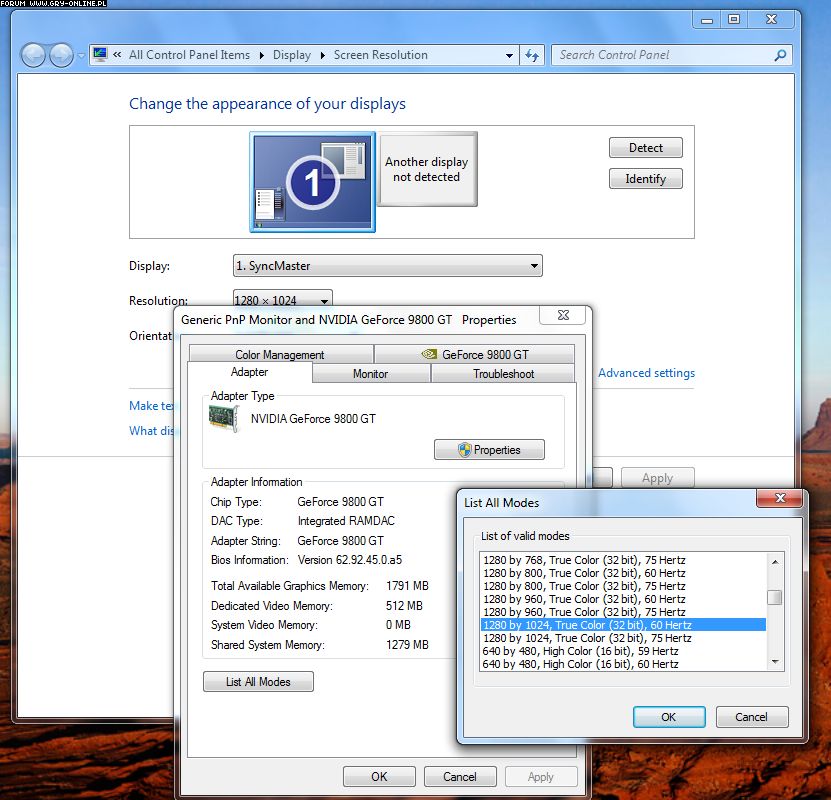
Task: Confirm List All Modes with OK
Action: [669, 717]
